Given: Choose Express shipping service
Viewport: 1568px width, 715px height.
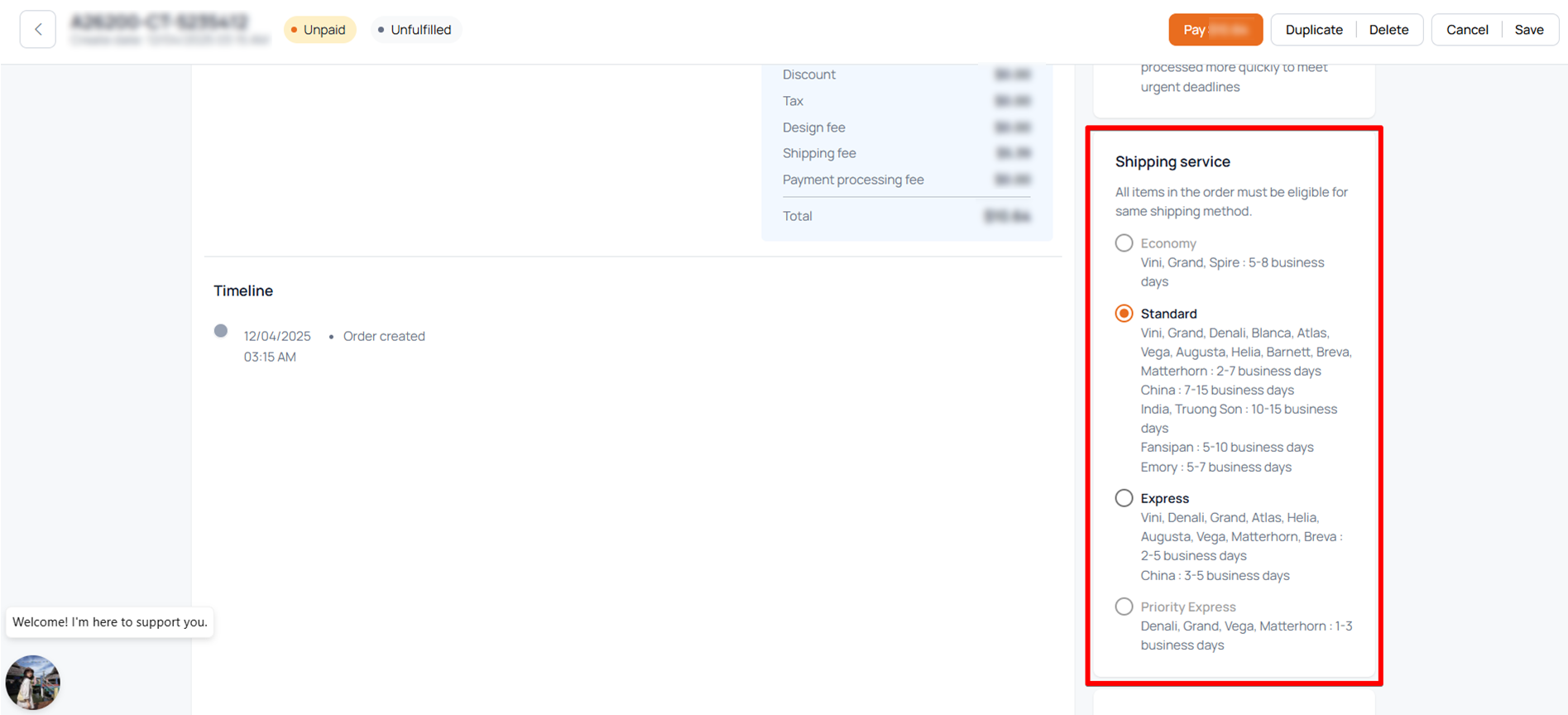Looking at the screenshot, I should 1124,498.
